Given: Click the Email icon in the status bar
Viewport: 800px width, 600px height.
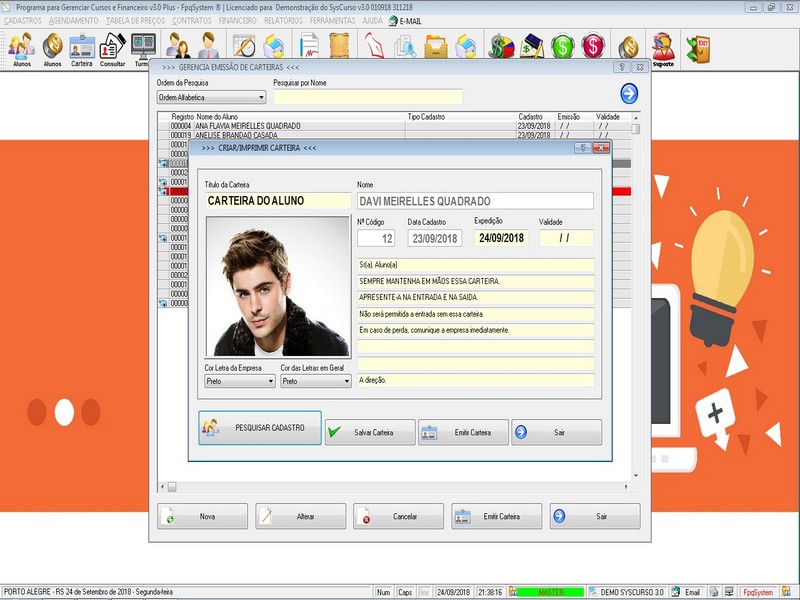Looking at the screenshot, I should click(x=687, y=592).
